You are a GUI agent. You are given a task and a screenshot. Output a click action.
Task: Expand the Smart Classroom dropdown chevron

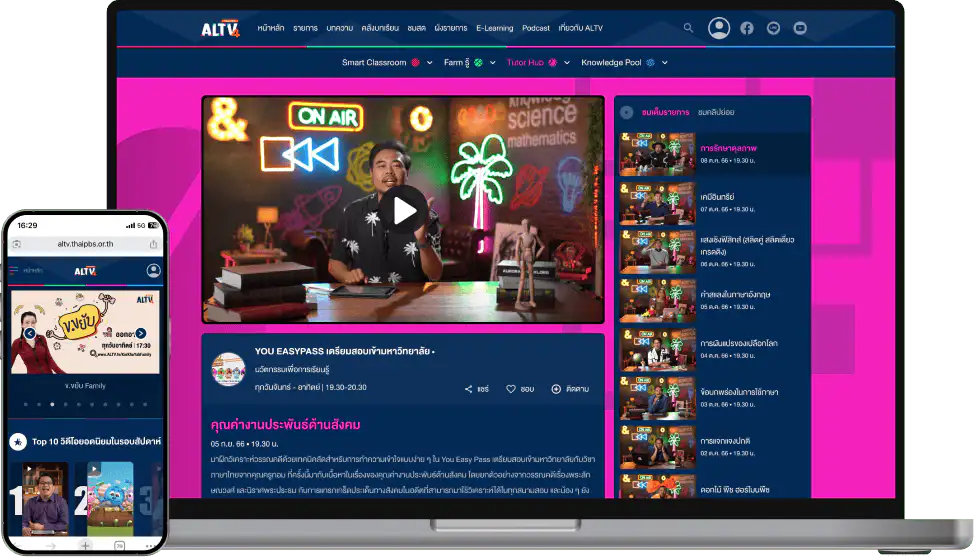pos(430,63)
